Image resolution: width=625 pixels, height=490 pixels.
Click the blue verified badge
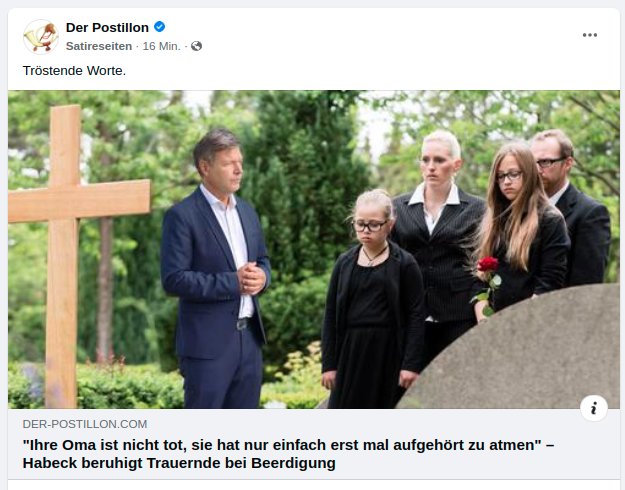click(159, 27)
